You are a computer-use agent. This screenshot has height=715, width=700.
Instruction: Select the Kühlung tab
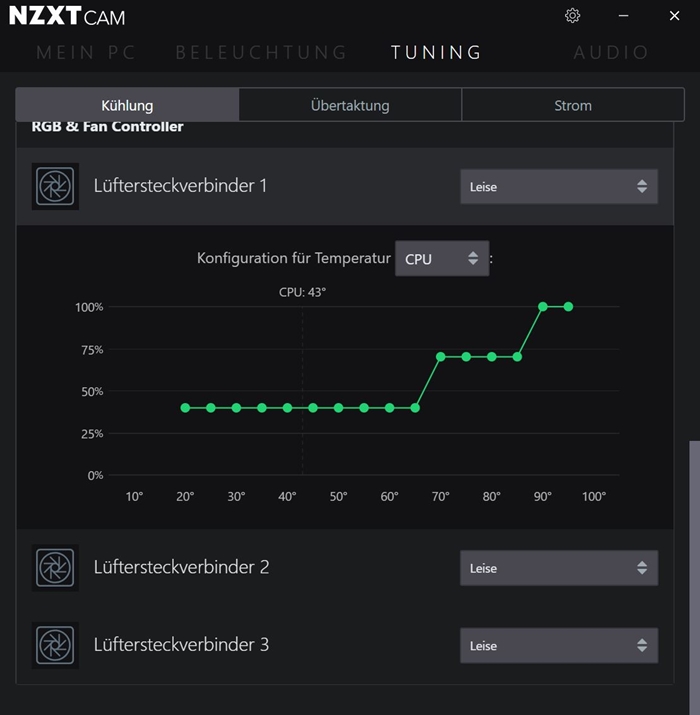click(127, 105)
